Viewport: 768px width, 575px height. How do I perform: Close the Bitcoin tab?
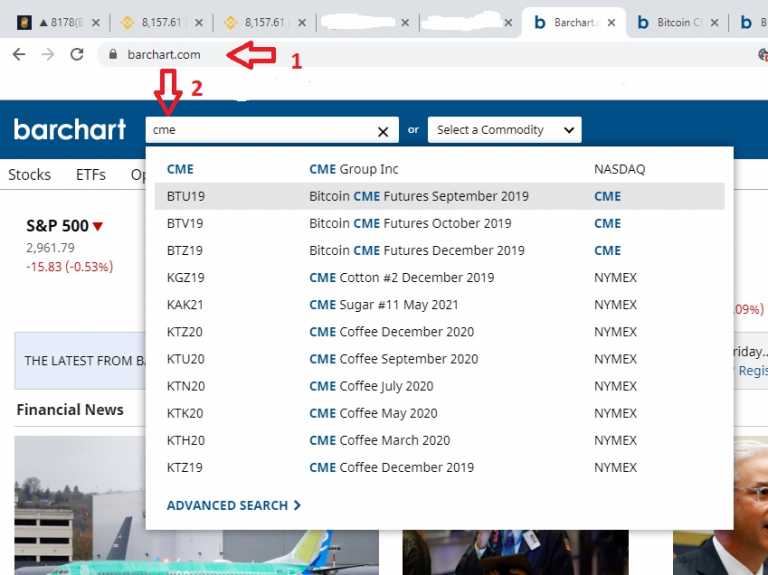[715, 23]
